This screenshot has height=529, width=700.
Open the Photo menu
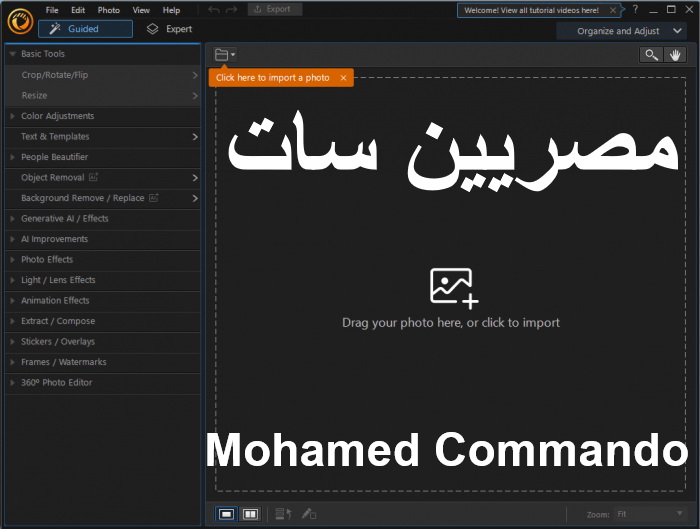point(108,10)
